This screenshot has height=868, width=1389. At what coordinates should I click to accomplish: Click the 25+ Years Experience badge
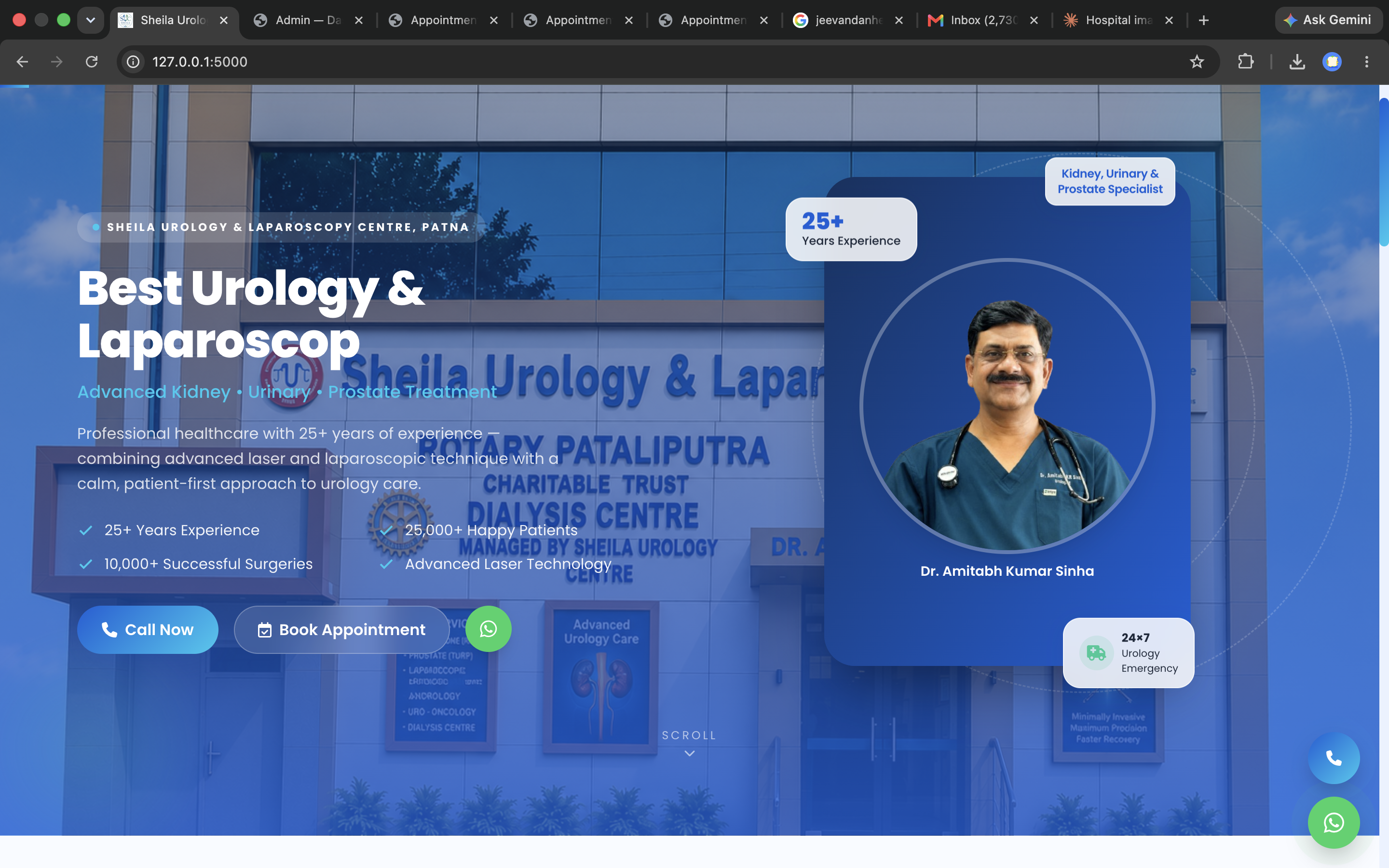[x=851, y=229]
